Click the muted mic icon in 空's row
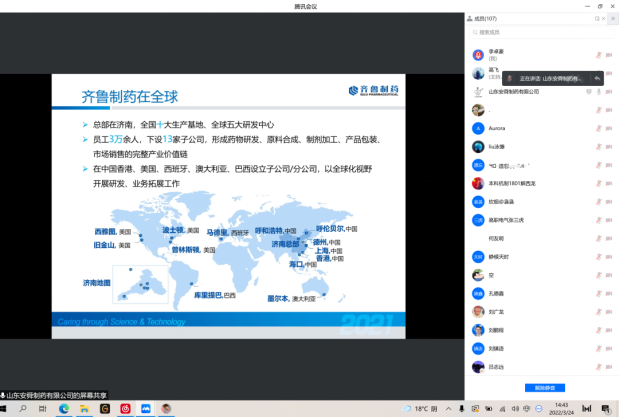This screenshot has width=619, height=417. pyautogui.click(x=598, y=275)
